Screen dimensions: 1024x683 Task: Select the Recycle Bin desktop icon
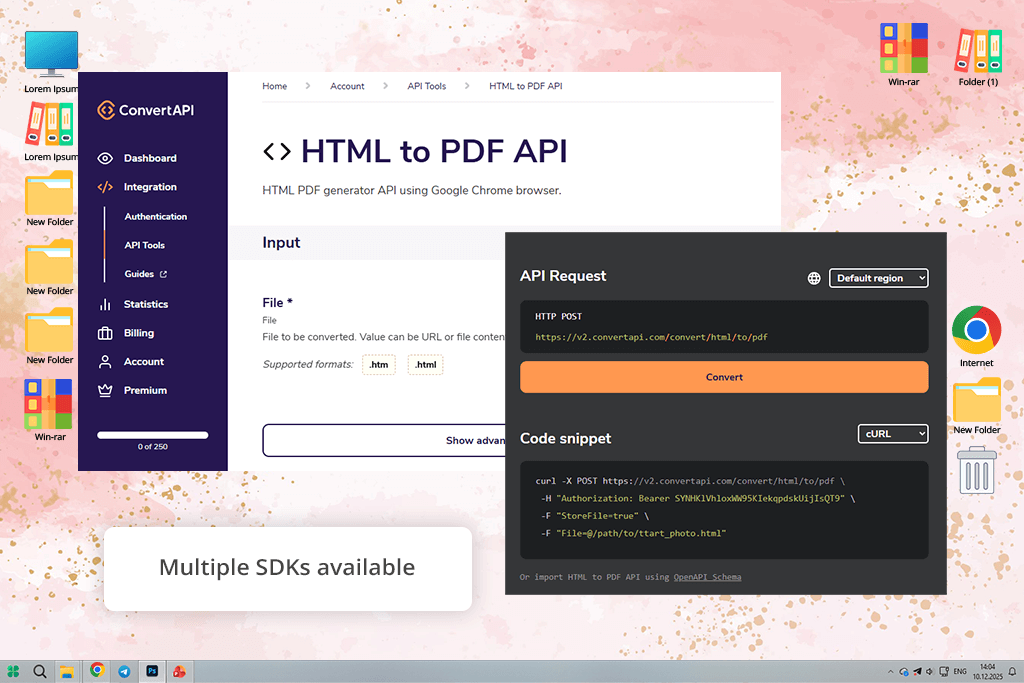tap(977, 470)
